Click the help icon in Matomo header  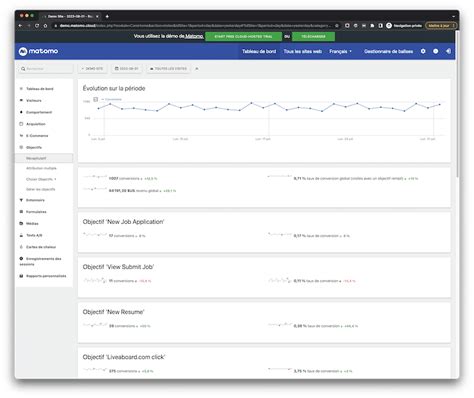pyautogui.click(x=436, y=51)
